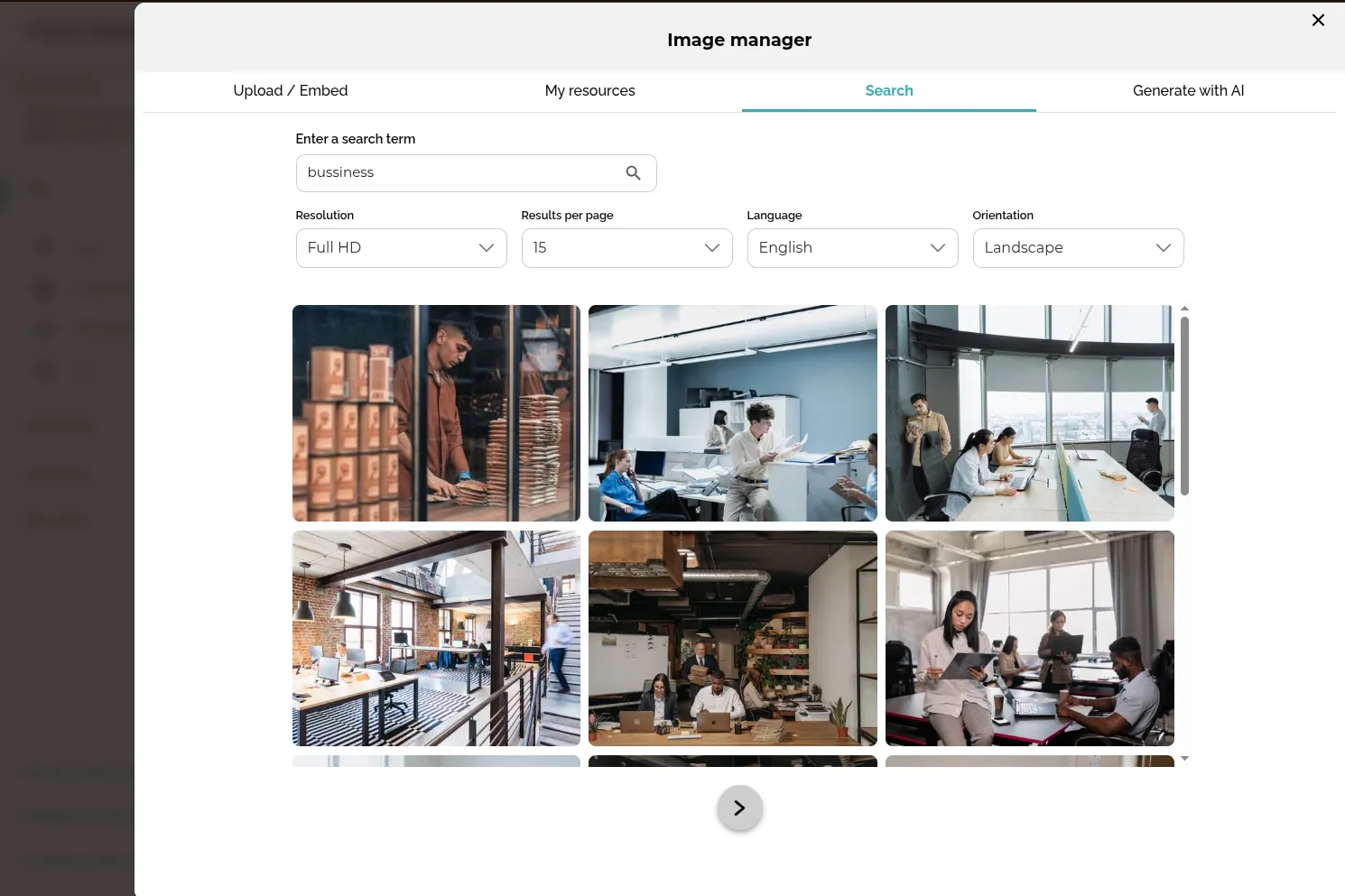The width and height of the screenshot is (1345, 896).
Task: Open the Orientation dropdown showing Landscape
Action: 1079,248
